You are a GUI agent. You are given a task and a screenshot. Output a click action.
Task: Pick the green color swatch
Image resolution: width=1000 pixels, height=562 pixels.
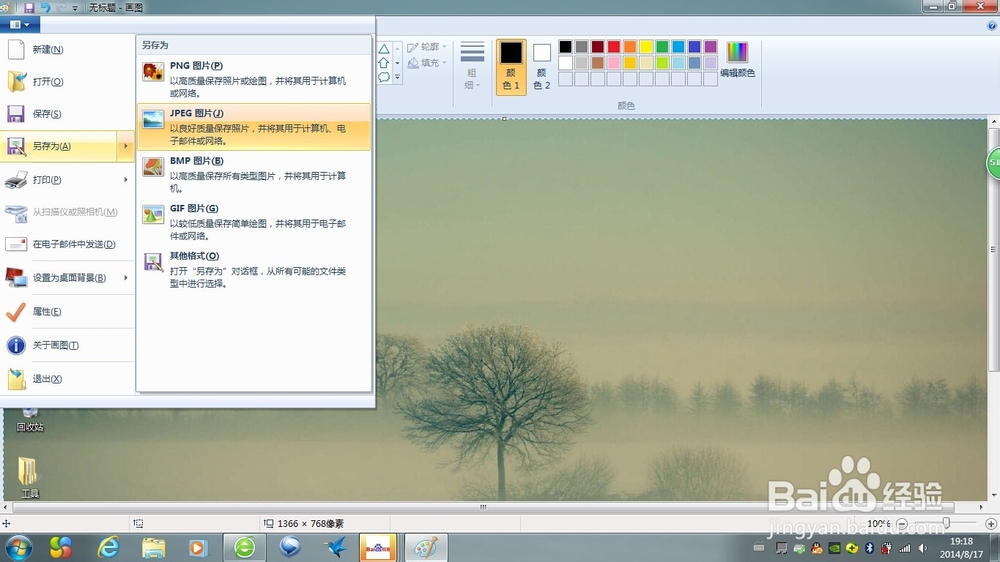click(662, 47)
